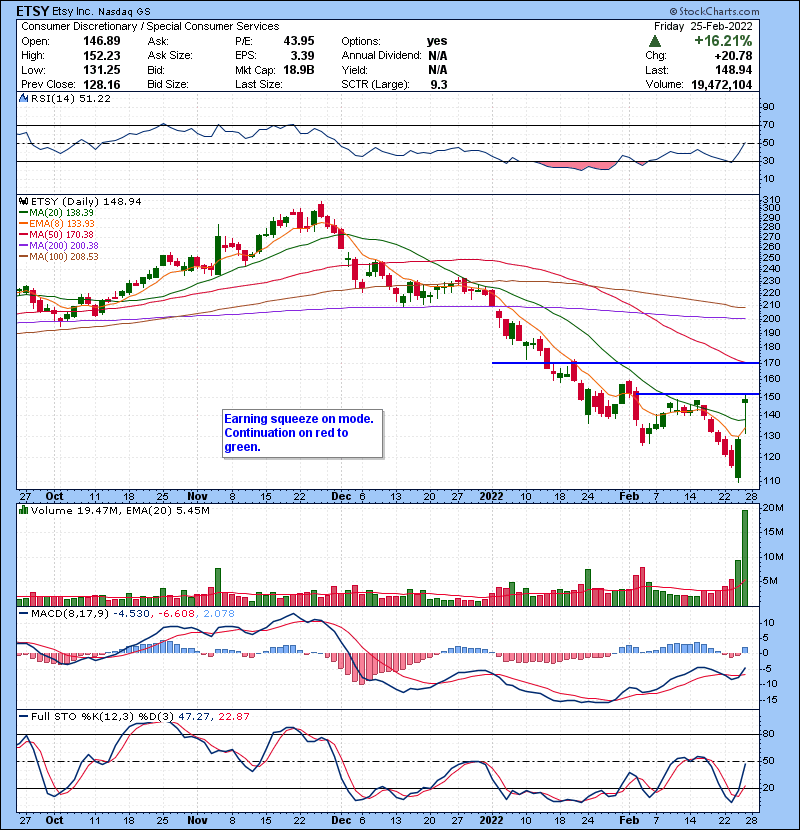Click the RSI line icon beside RSI(14)

[23, 98]
